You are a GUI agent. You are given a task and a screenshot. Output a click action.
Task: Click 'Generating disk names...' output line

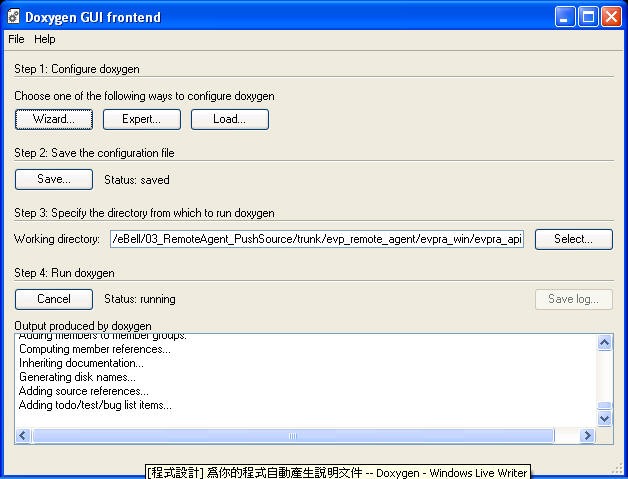(77, 377)
